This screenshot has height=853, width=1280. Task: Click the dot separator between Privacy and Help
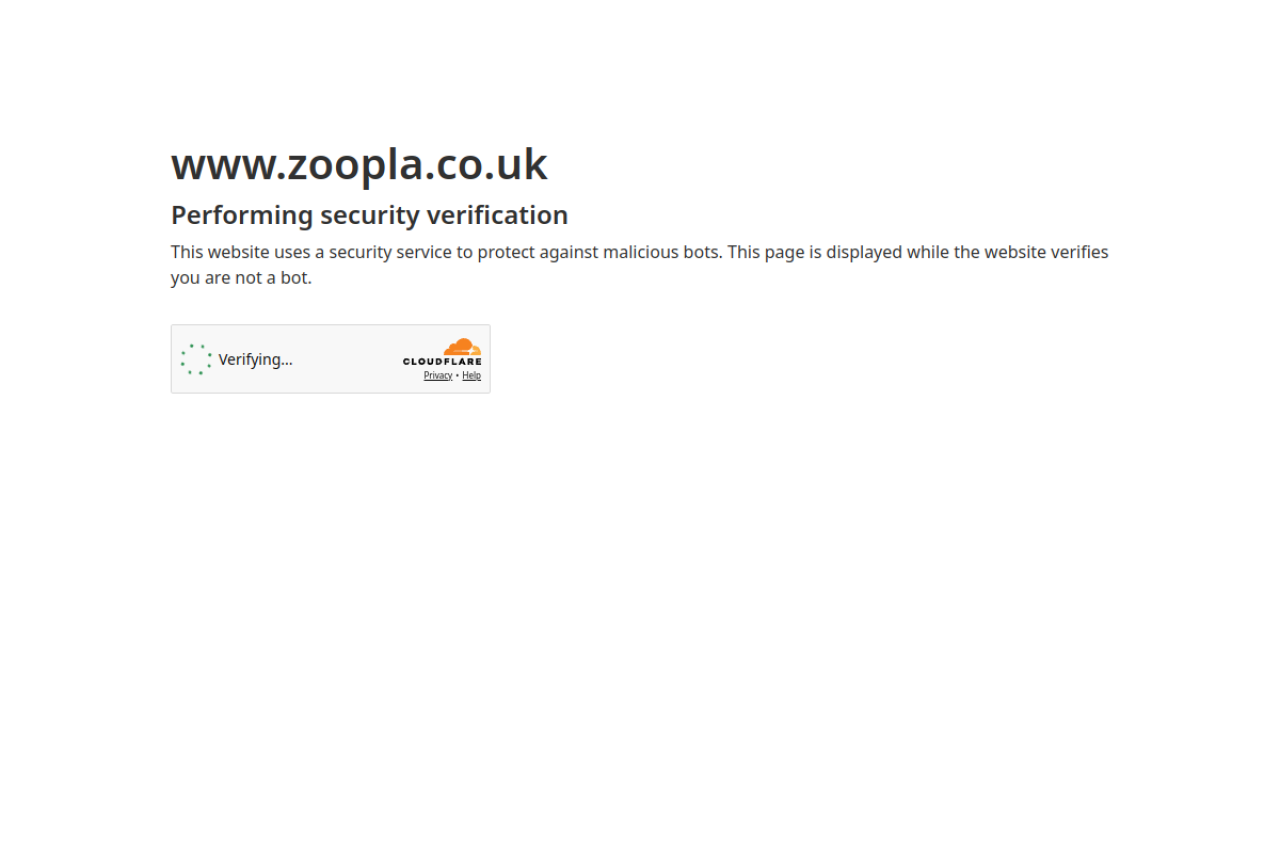[457, 376]
